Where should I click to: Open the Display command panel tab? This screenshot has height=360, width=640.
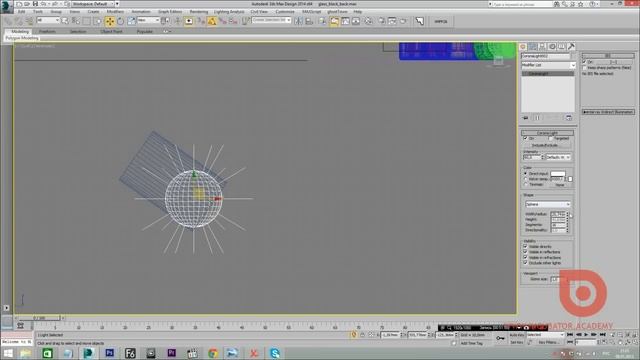(562, 47)
